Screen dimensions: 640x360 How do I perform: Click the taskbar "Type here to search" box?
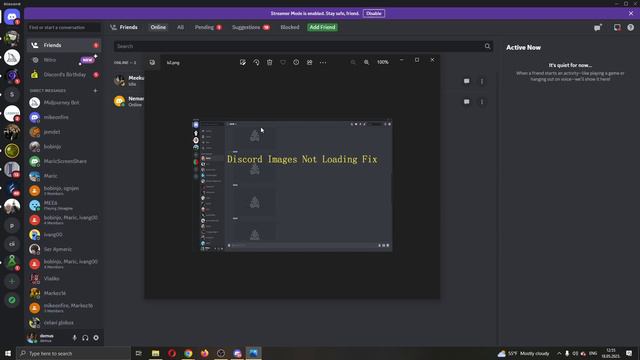point(74,353)
